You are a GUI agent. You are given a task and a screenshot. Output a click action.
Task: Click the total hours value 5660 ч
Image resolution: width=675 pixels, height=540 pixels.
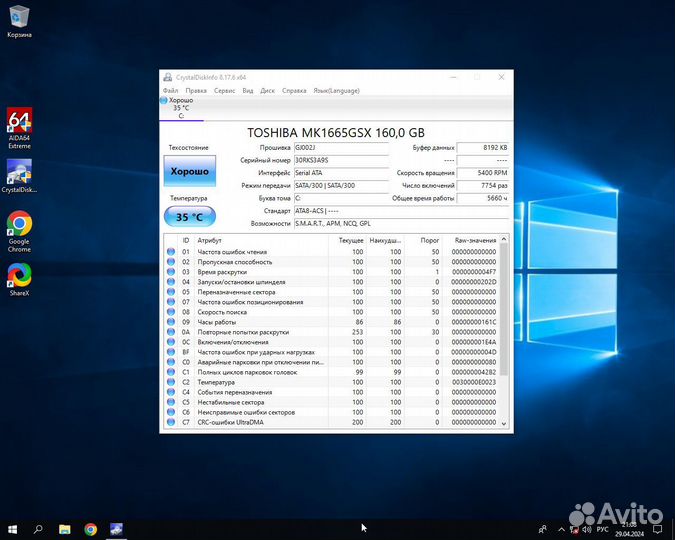pos(483,198)
